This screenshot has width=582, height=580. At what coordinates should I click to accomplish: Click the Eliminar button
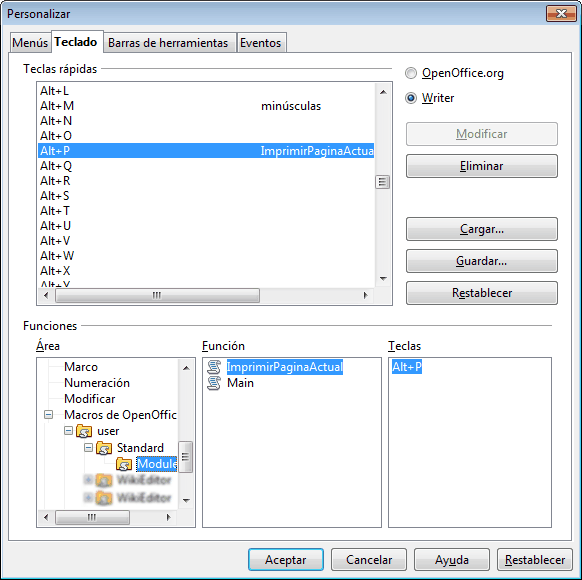click(481, 166)
